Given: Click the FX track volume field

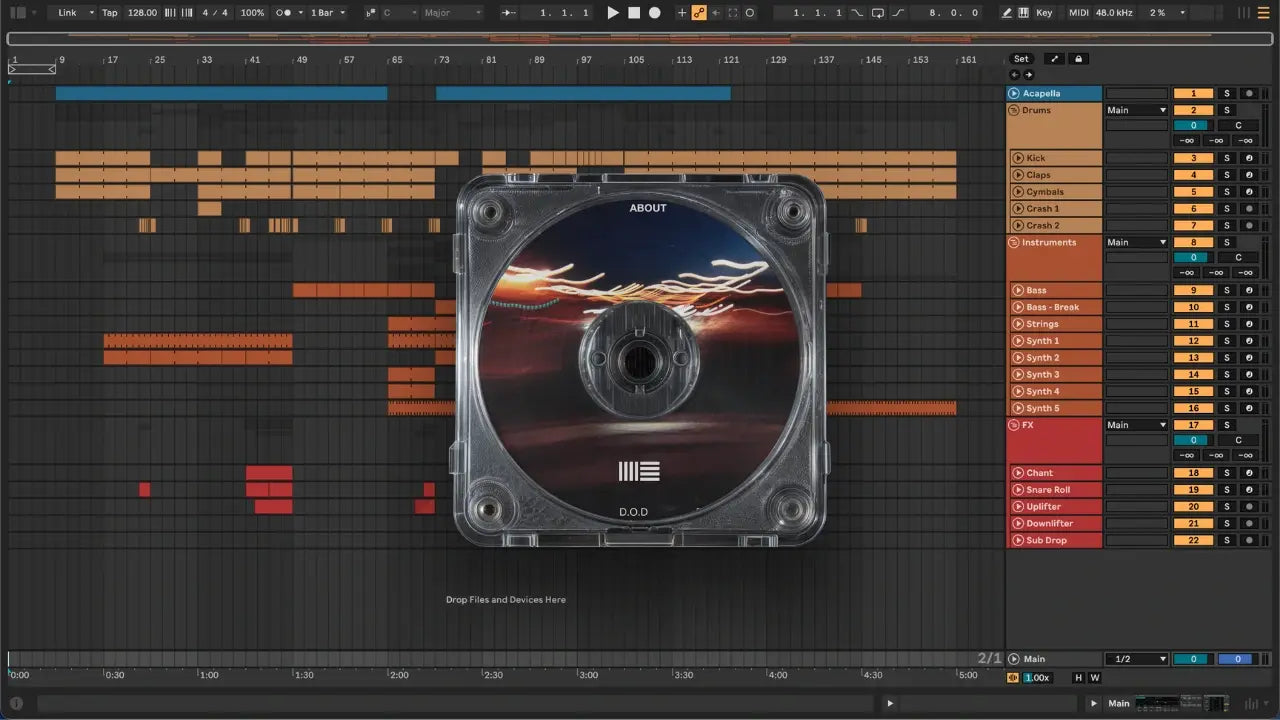Looking at the screenshot, I should tap(1193, 440).
